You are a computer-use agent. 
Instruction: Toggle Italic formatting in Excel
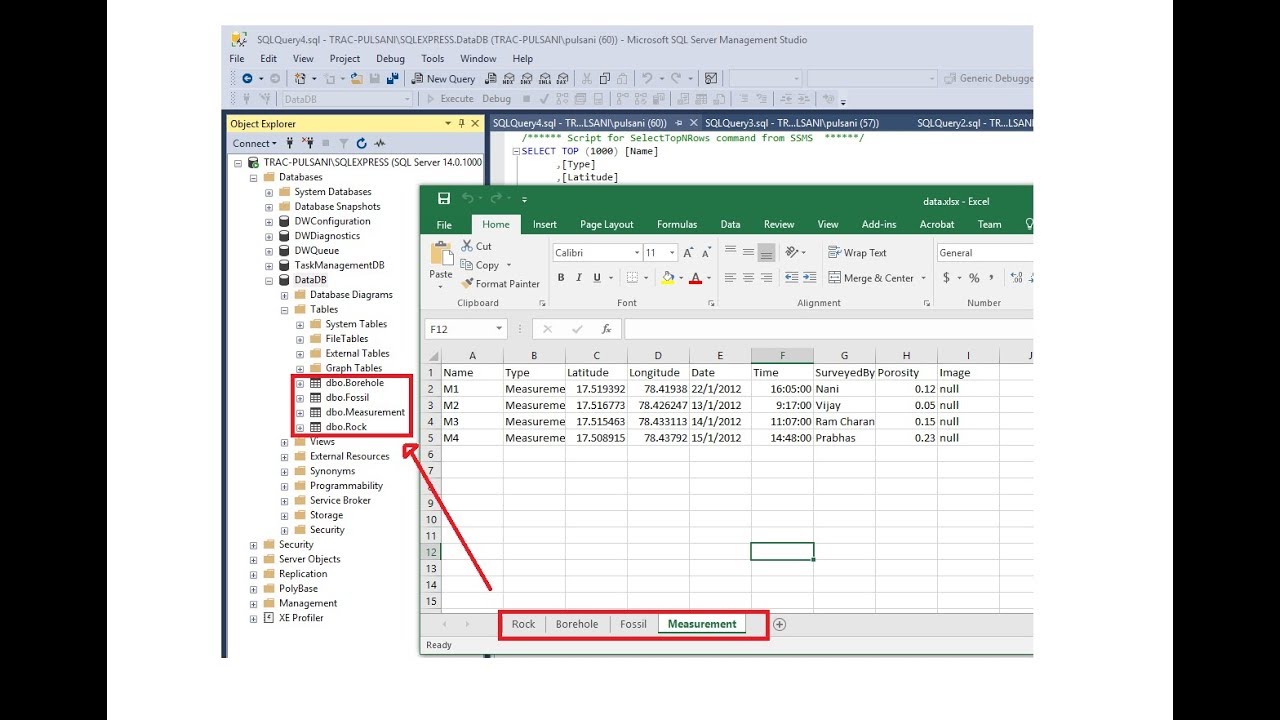point(579,278)
